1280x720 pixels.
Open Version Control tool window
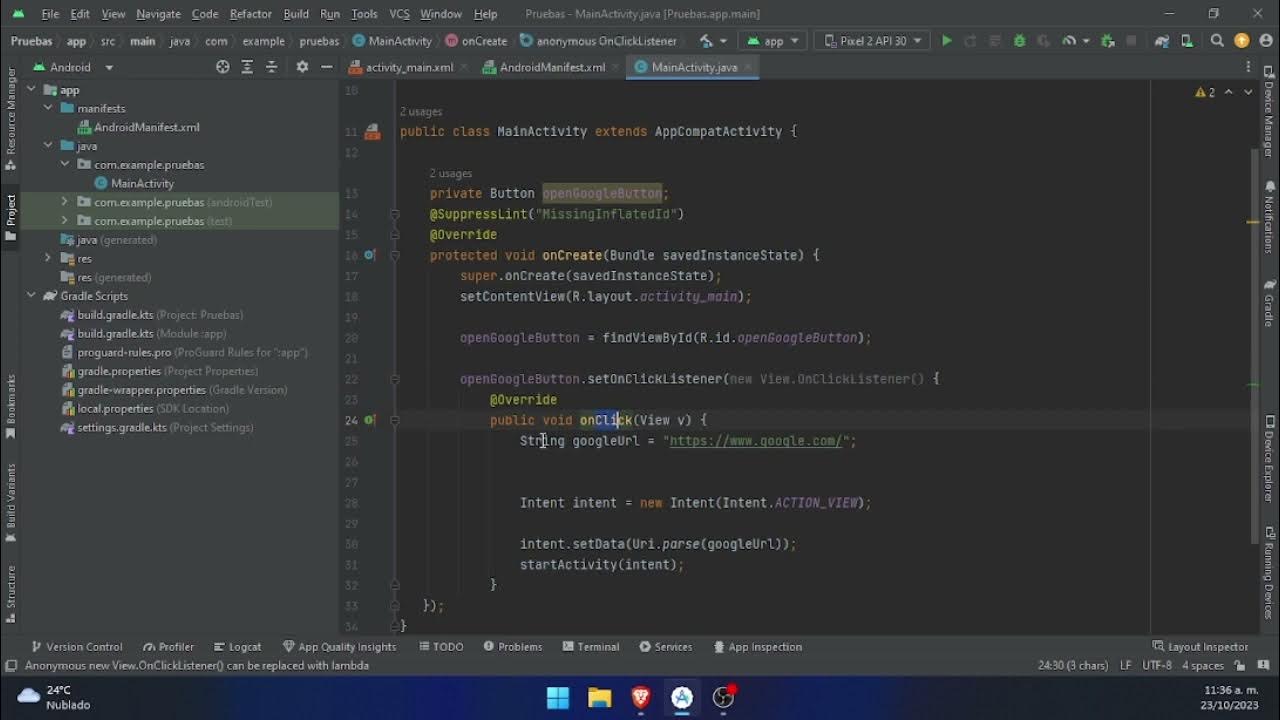click(76, 647)
